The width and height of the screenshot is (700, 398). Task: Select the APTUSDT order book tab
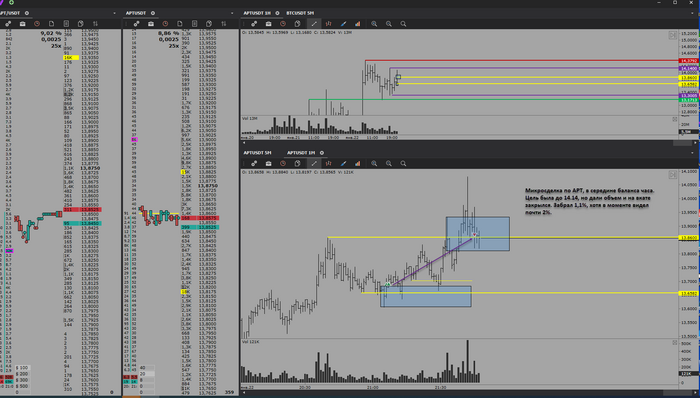[136, 13]
